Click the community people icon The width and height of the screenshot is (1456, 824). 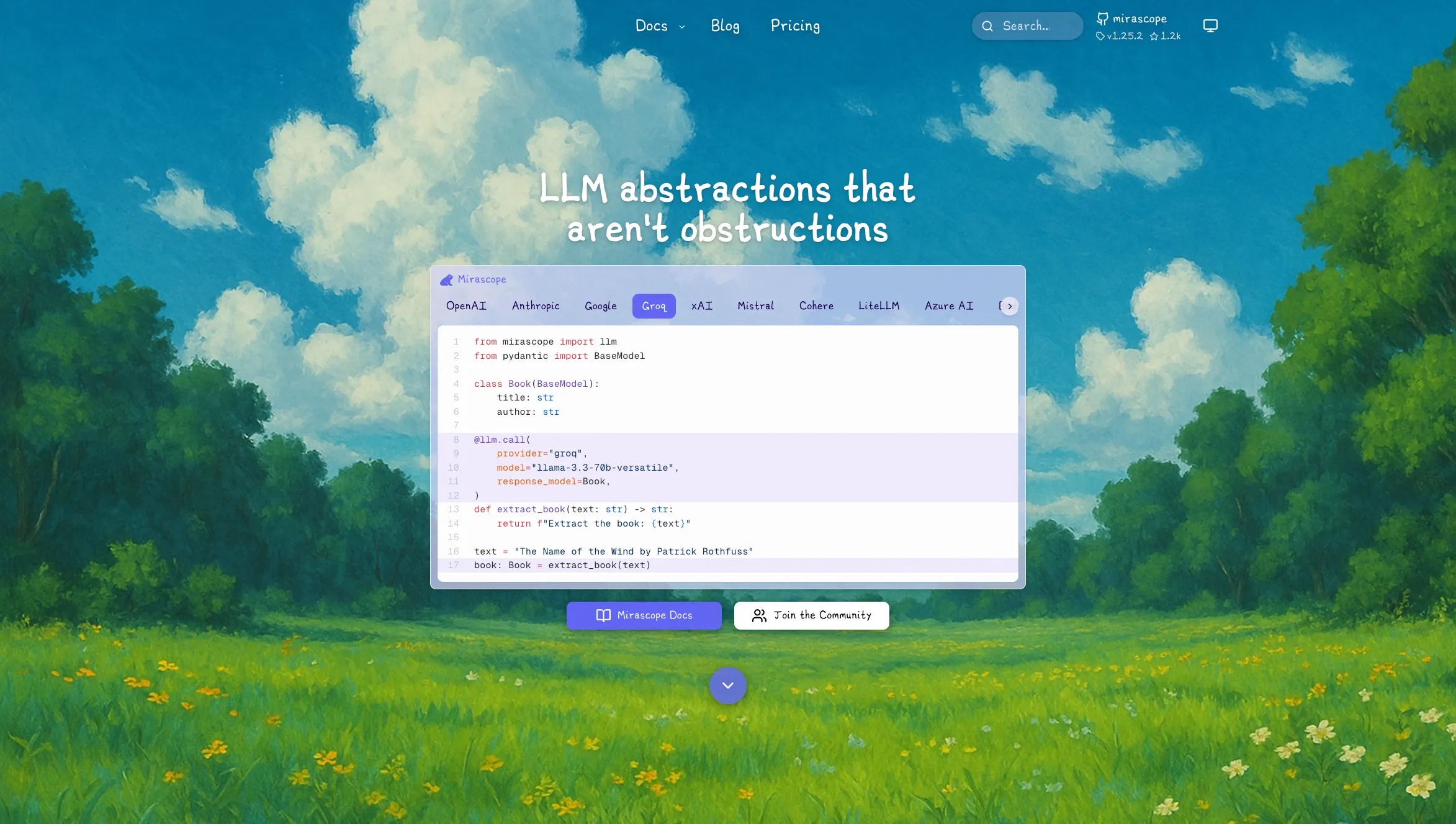coord(758,615)
